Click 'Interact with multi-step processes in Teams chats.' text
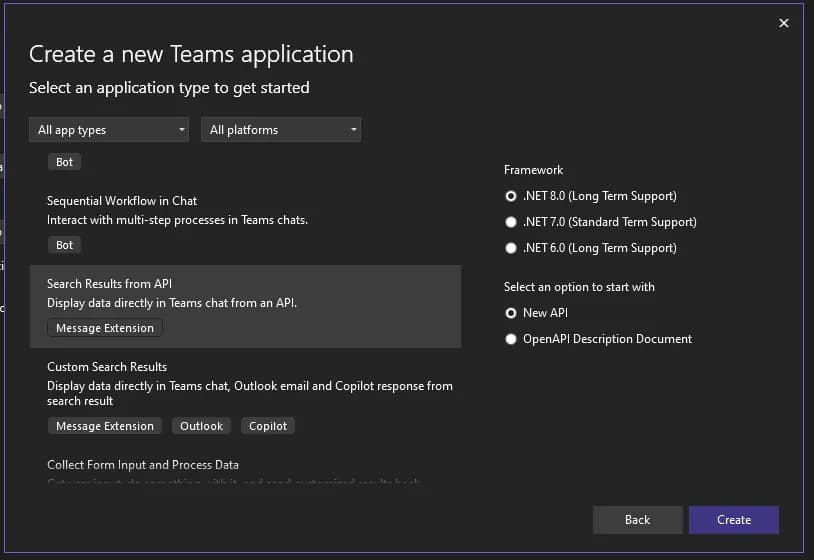This screenshot has width=814, height=560. point(178,220)
